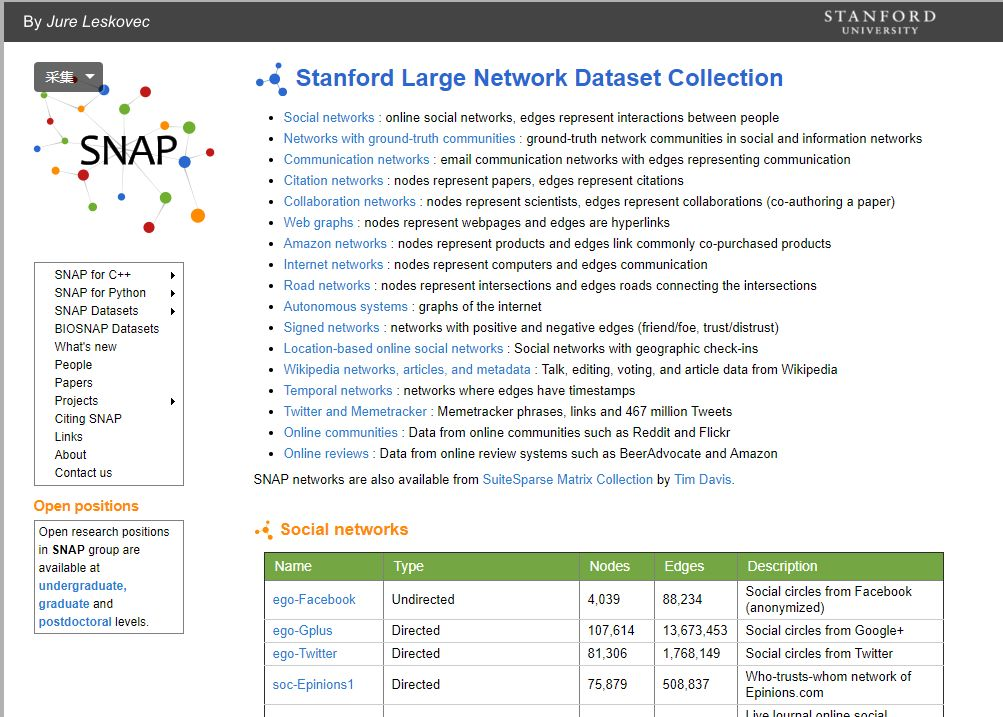Click the Stanford University logo
The height and width of the screenshot is (717, 1003).
pos(880,22)
